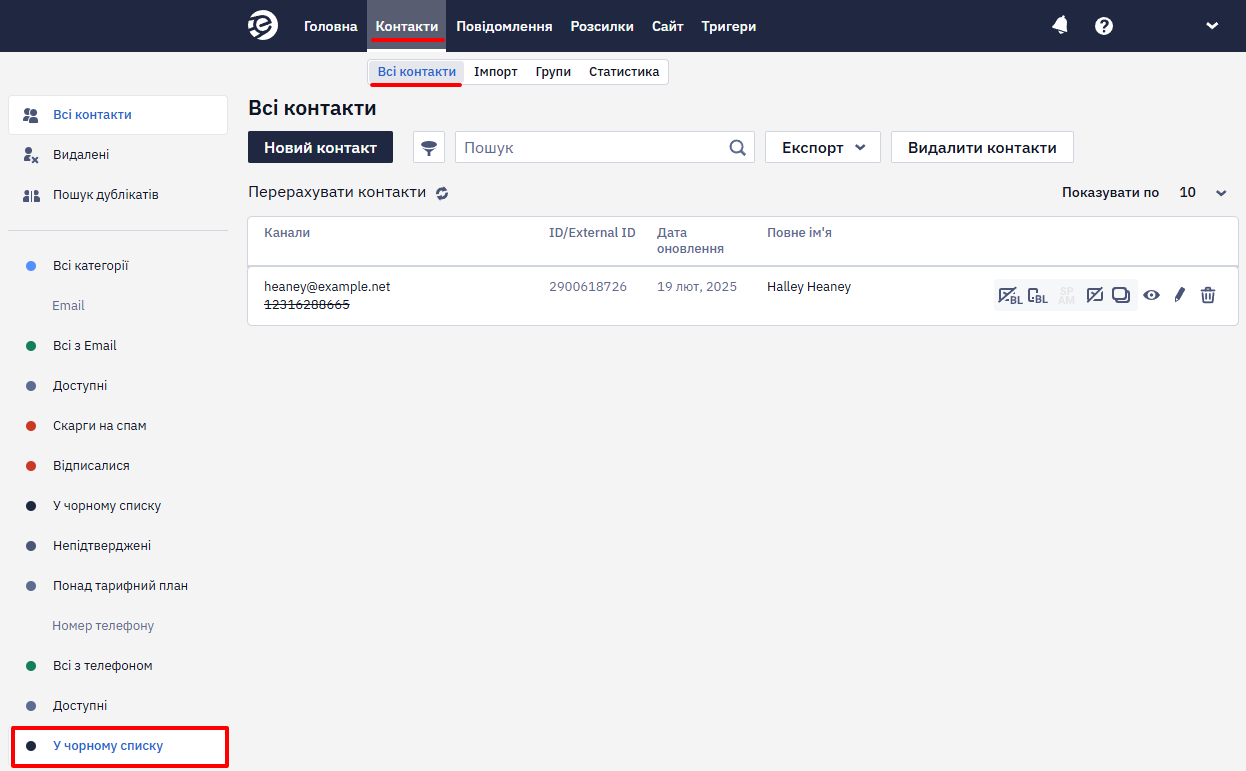This screenshot has height=771, width=1246.
Task: Edit contact with the pencil icon
Action: [x=1179, y=295]
